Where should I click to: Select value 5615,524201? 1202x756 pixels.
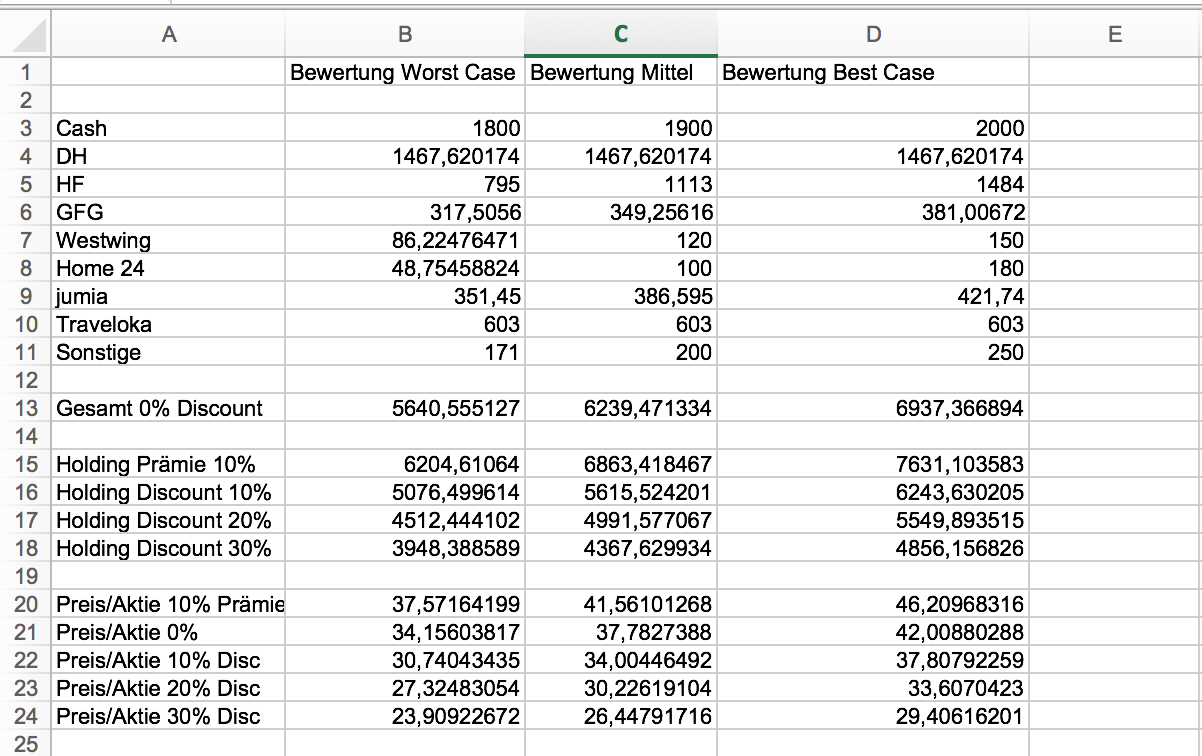[621, 492]
